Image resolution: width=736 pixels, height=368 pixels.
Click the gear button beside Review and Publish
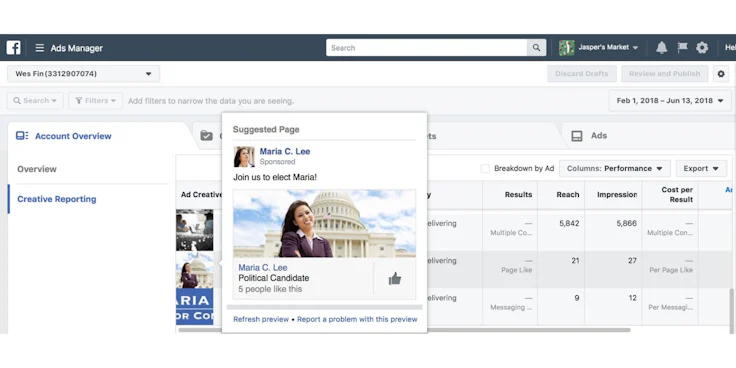click(721, 74)
